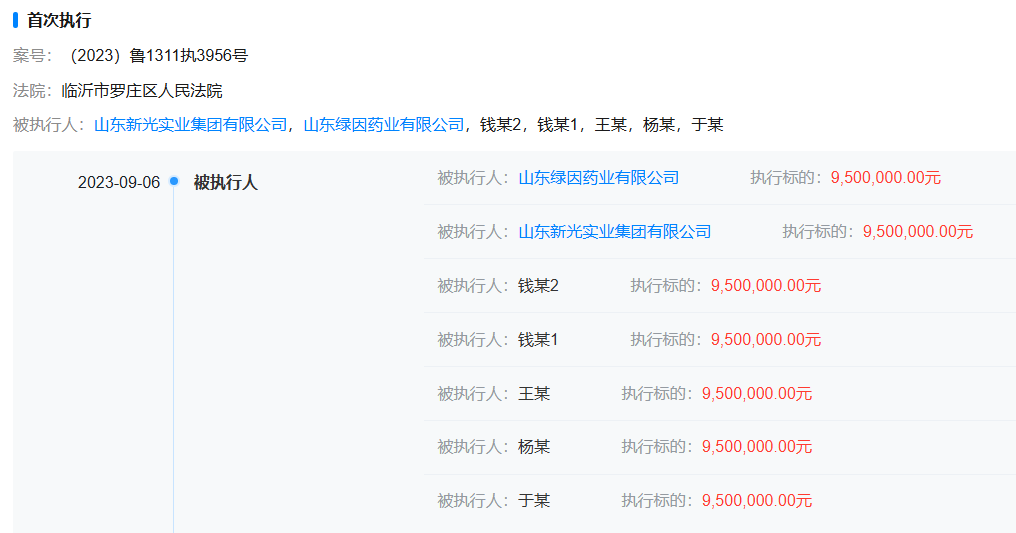Image resolution: width=1016 pixels, height=533 pixels.
Task: Select 钱某2 in the header 被执行人 line
Action: click(500, 125)
